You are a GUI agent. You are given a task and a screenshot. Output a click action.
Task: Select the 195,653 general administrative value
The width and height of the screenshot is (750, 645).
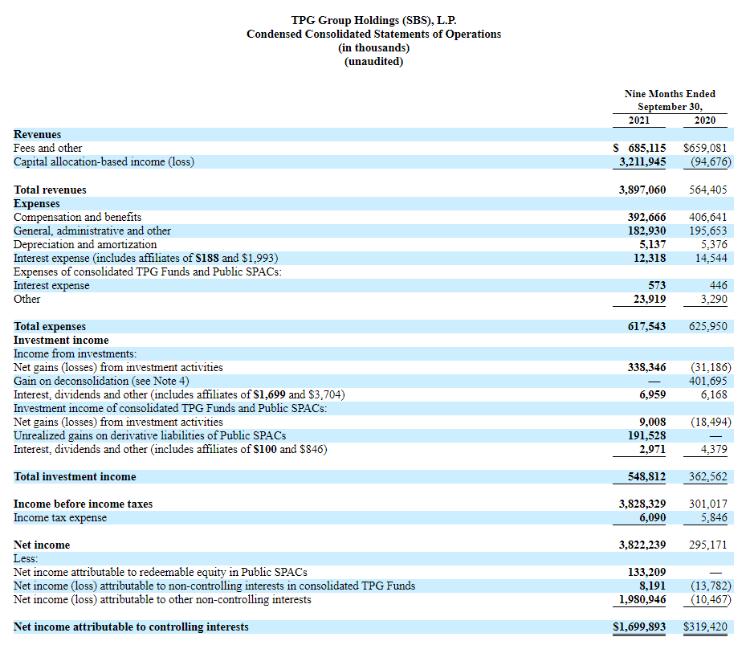click(x=708, y=231)
